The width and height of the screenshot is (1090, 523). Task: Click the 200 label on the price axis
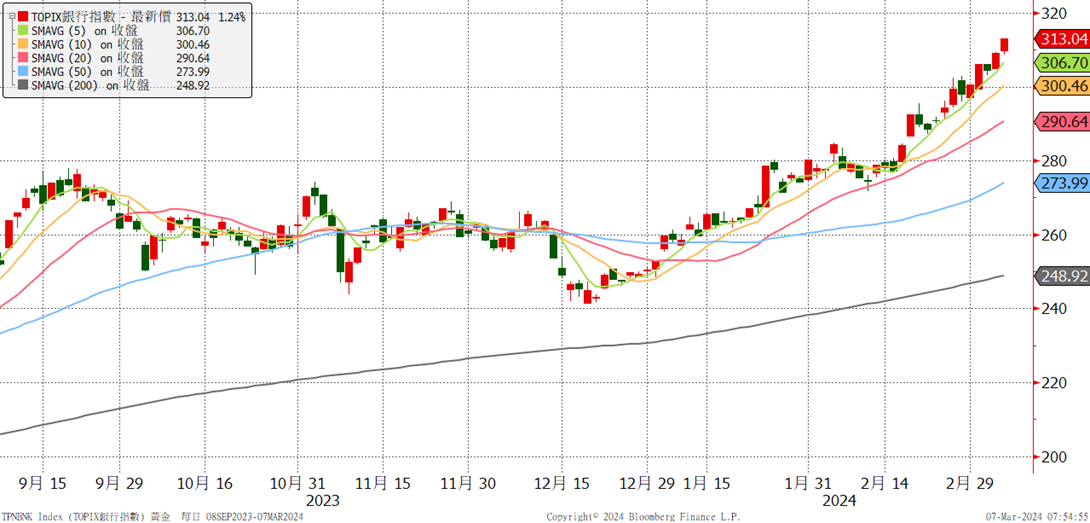pyautogui.click(x=1055, y=457)
